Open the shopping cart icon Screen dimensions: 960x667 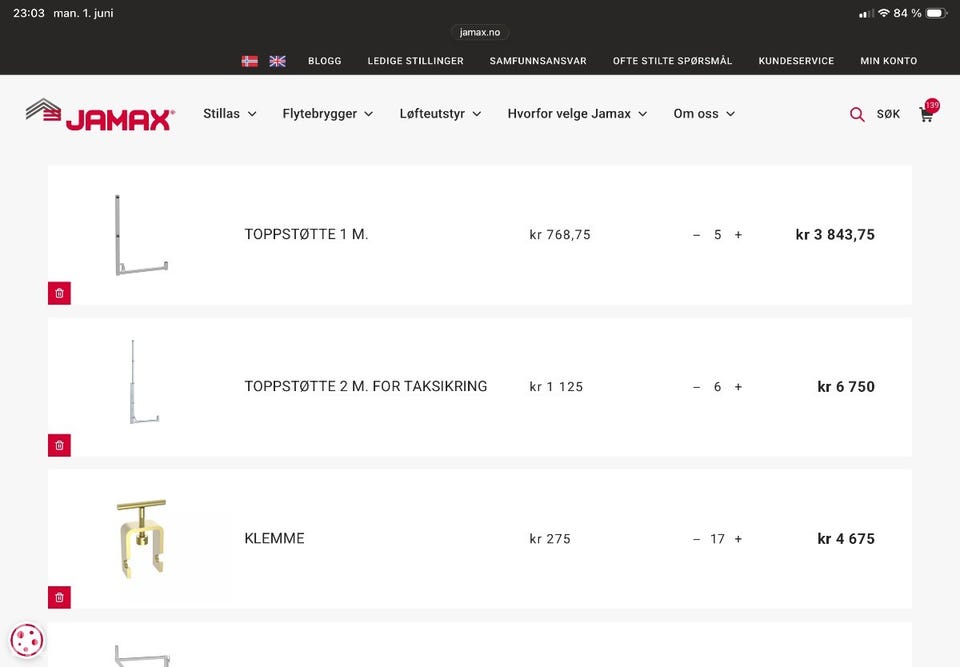click(927, 113)
